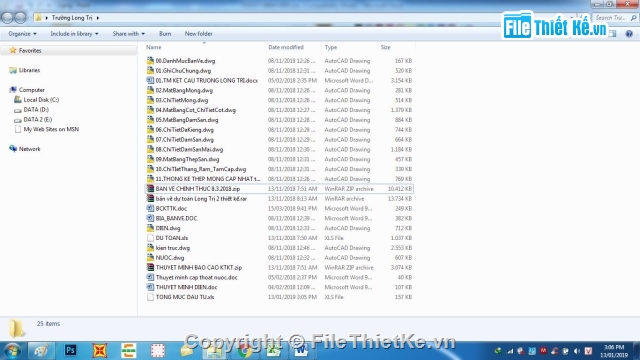Open Google Chrome from the taskbar
This screenshot has width=640, height=360.
[245, 351]
